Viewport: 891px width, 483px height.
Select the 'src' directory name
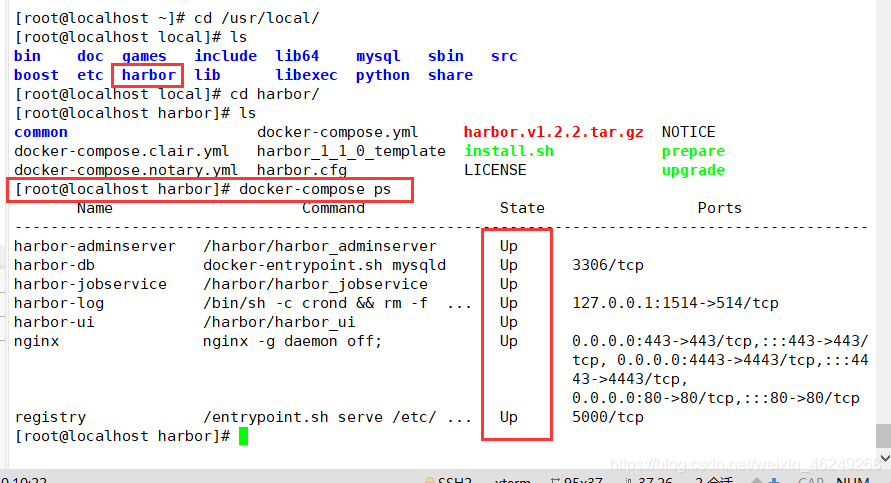504,56
